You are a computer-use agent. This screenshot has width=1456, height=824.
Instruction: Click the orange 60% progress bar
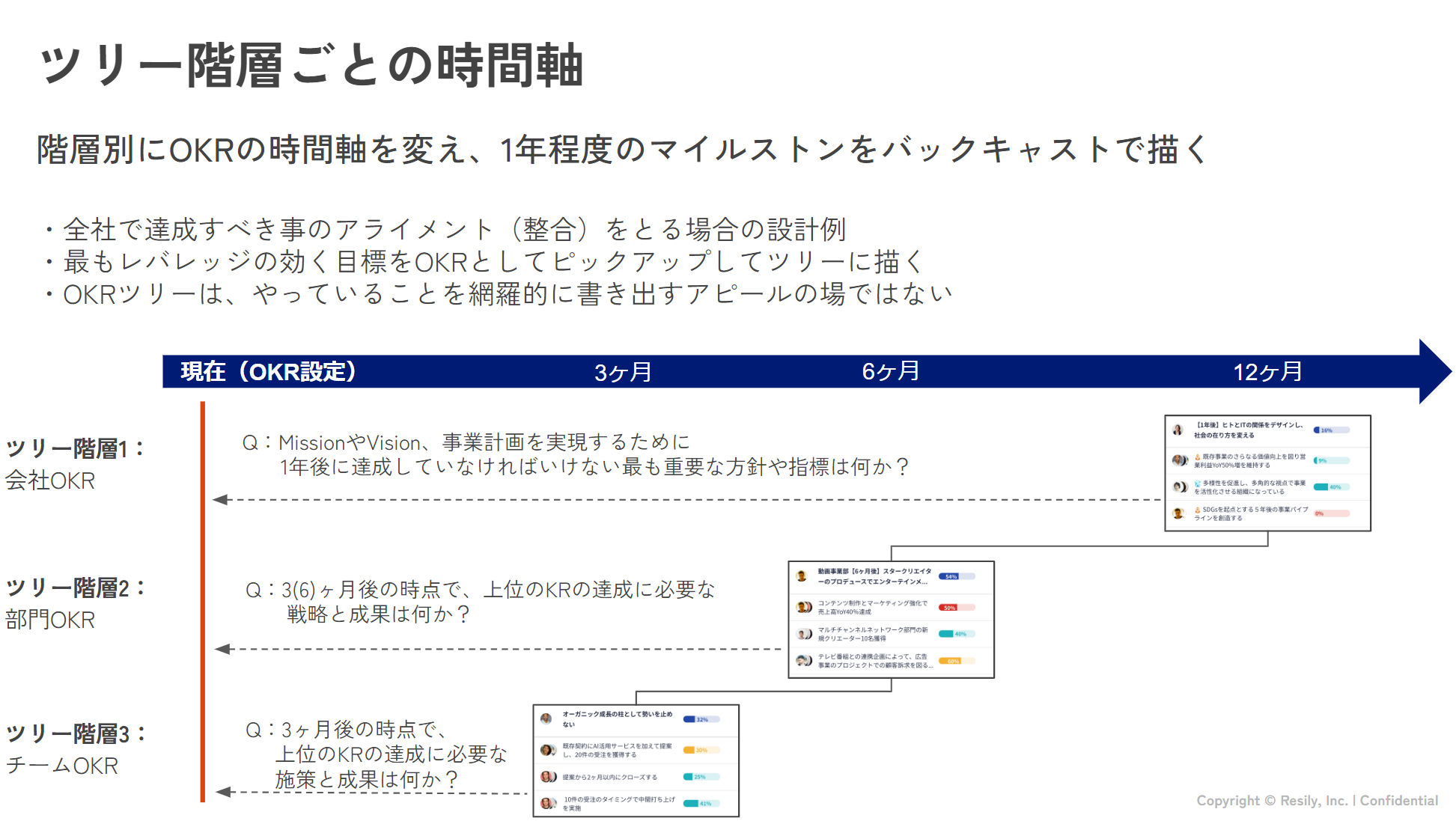(x=957, y=661)
